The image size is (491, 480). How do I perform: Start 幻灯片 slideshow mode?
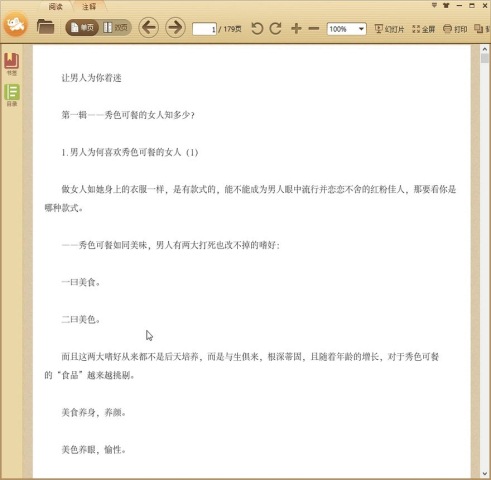coord(389,29)
